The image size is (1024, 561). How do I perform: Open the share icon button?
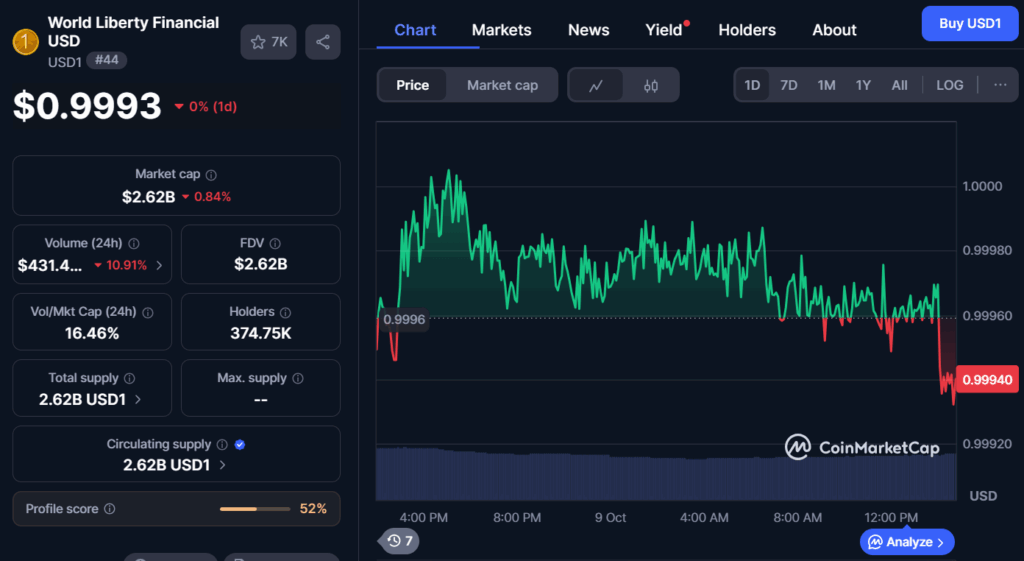323,42
